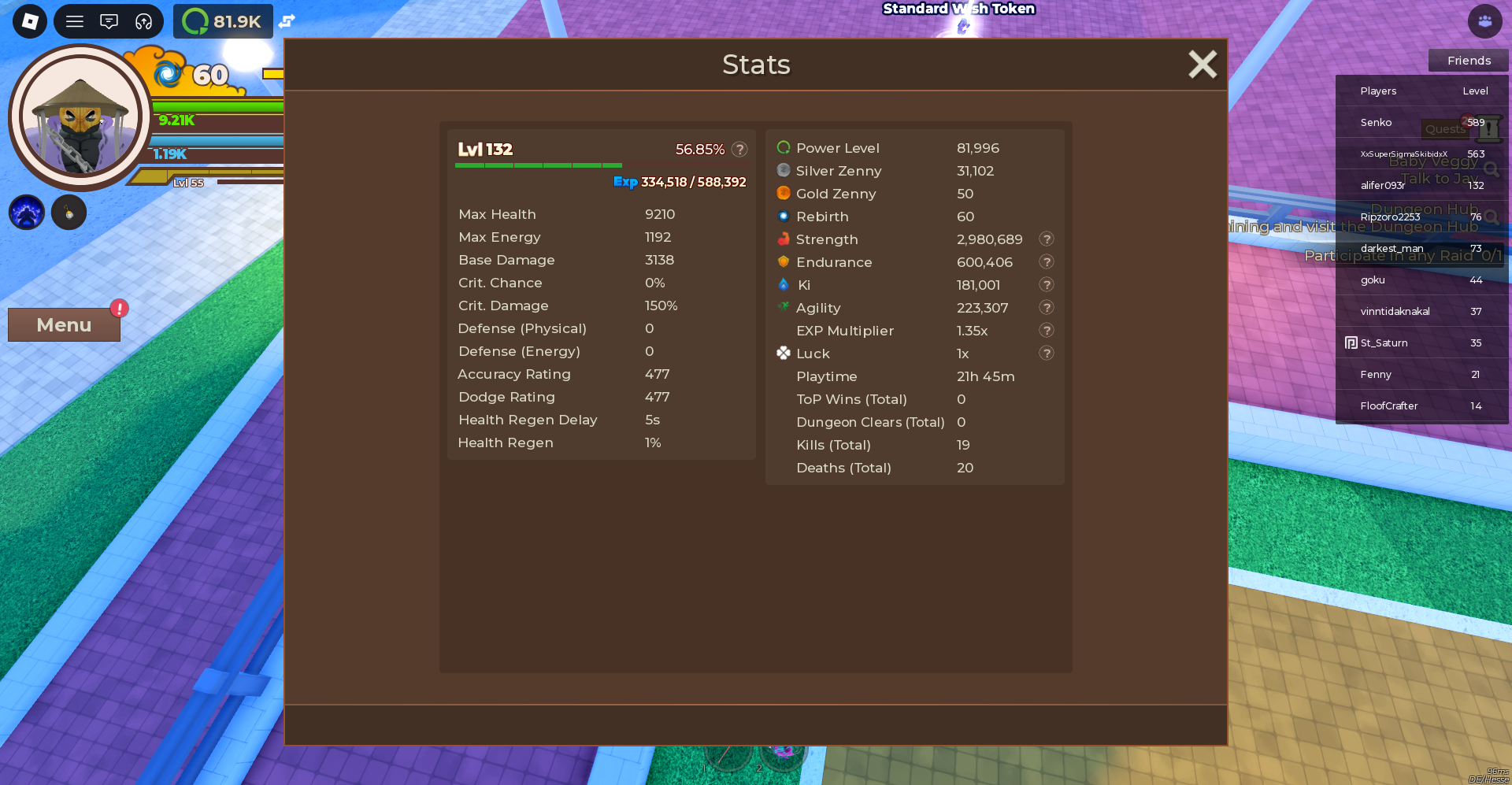Select player goku in the list

pos(1422,280)
